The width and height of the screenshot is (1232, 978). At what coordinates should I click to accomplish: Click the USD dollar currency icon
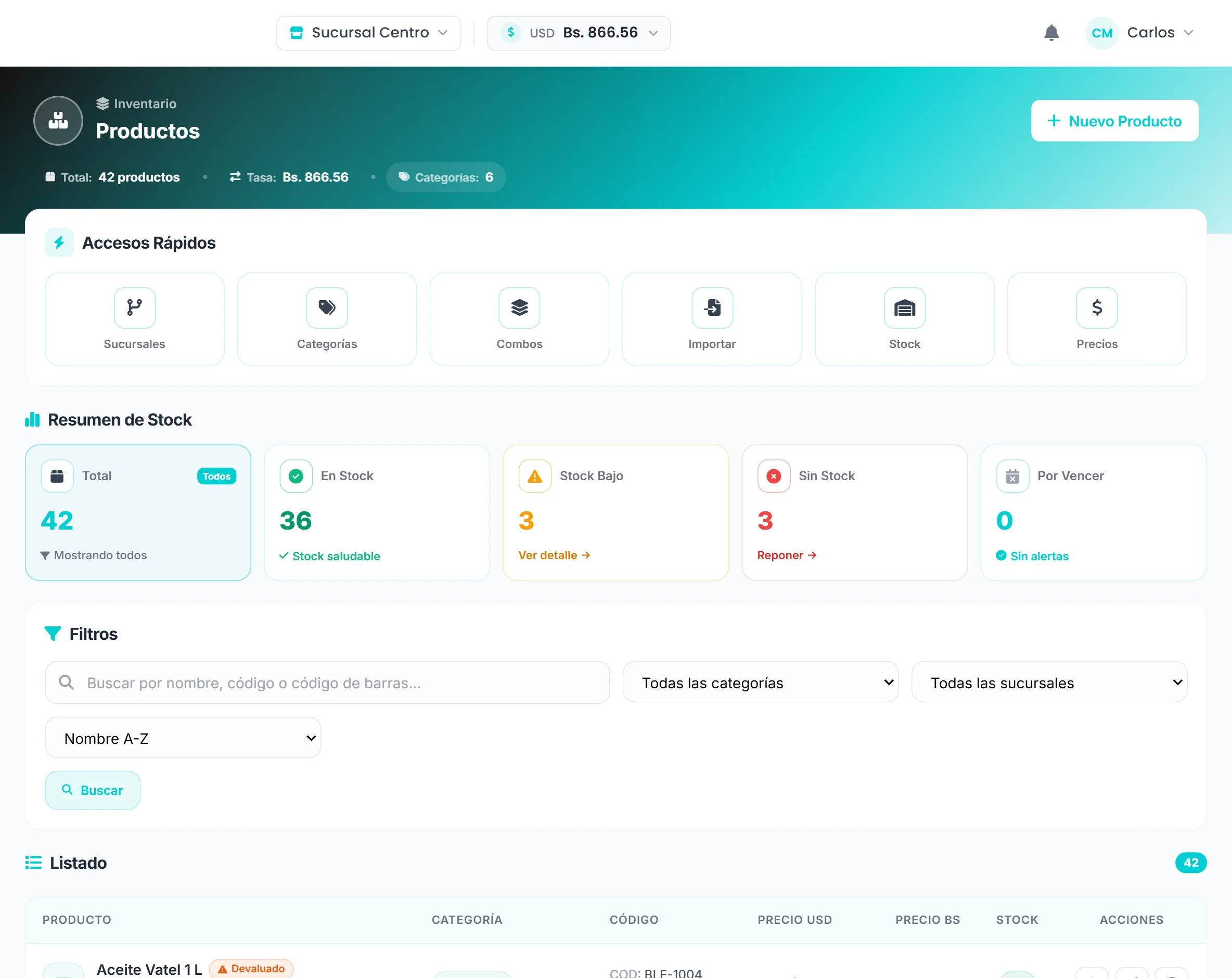click(x=510, y=33)
